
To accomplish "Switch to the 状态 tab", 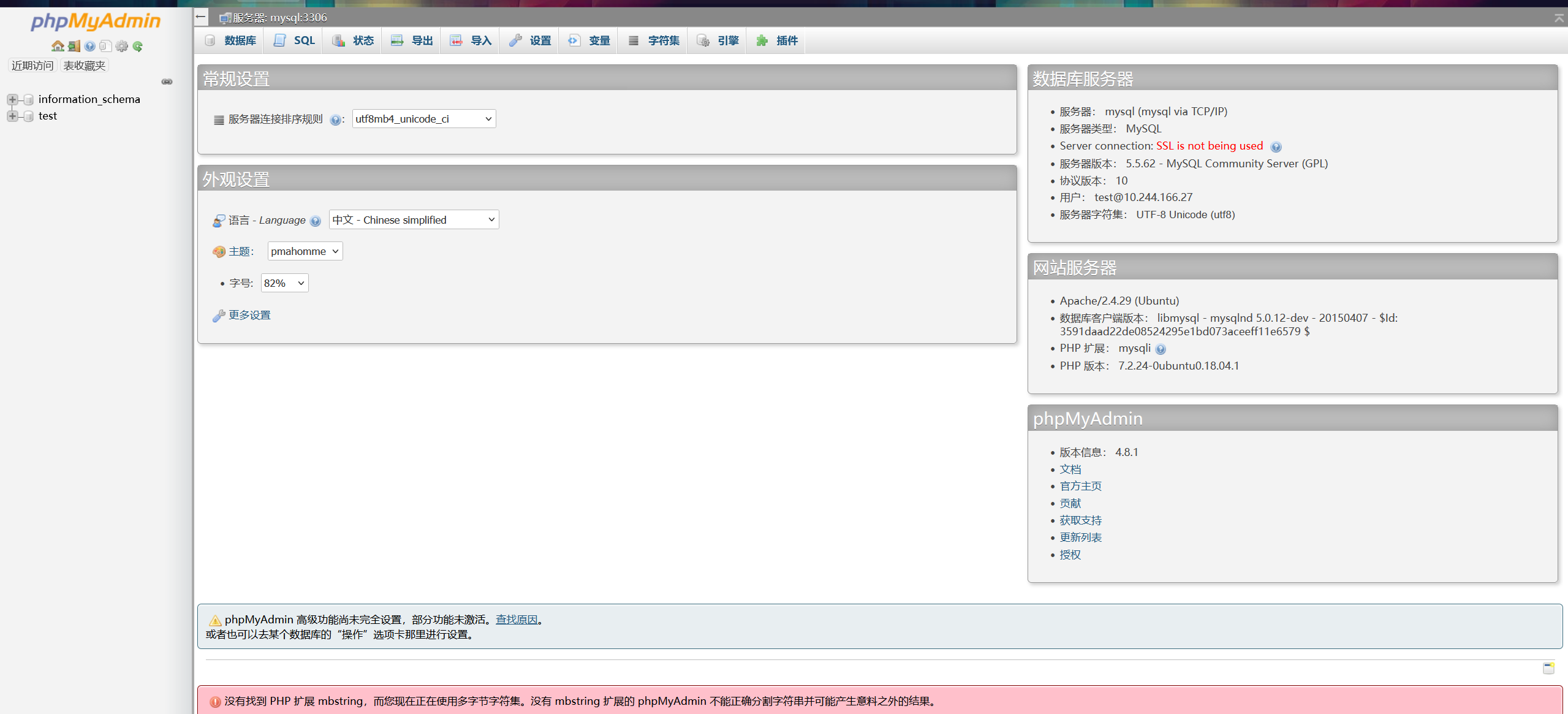I will coord(353,40).
